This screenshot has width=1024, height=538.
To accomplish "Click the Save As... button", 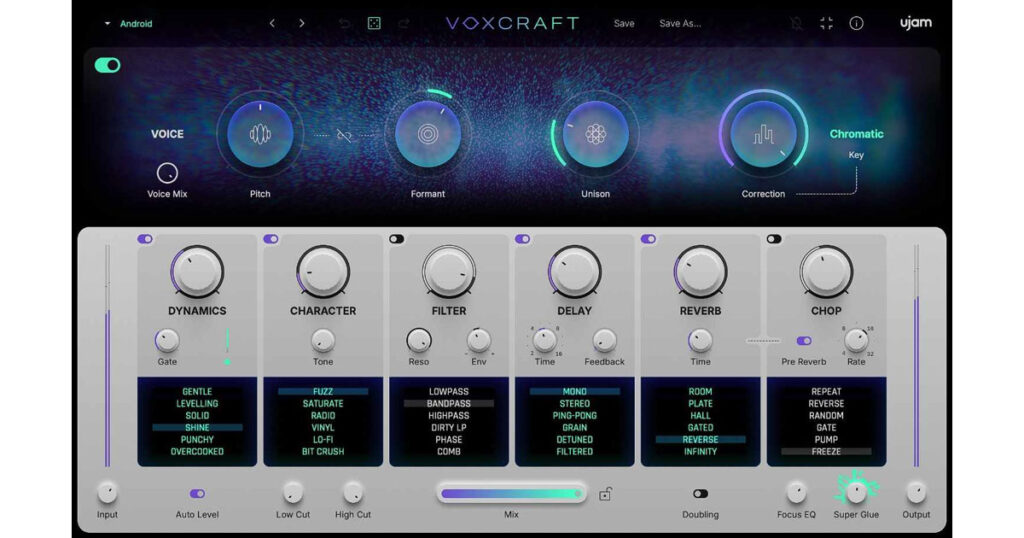I will click(x=680, y=24).
